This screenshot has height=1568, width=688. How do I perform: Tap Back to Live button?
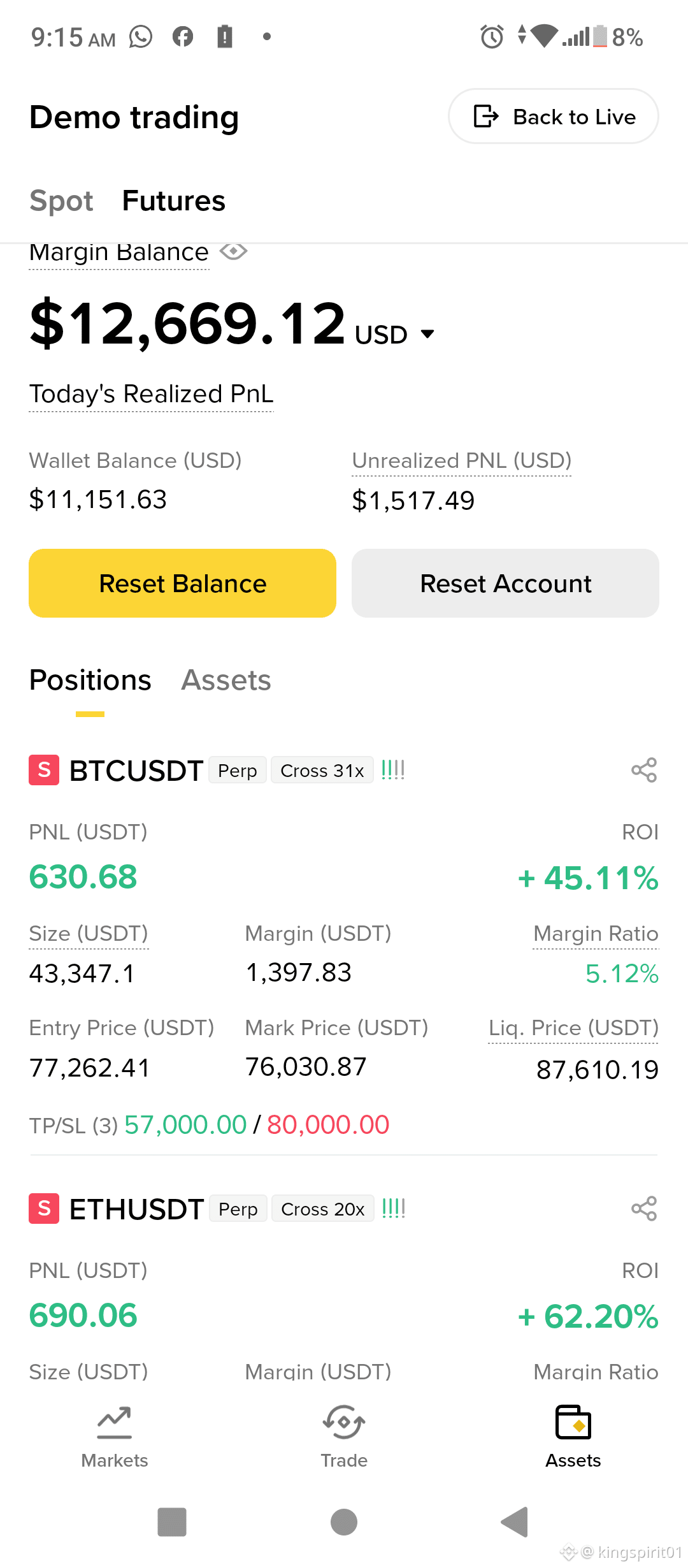point(554,116)
